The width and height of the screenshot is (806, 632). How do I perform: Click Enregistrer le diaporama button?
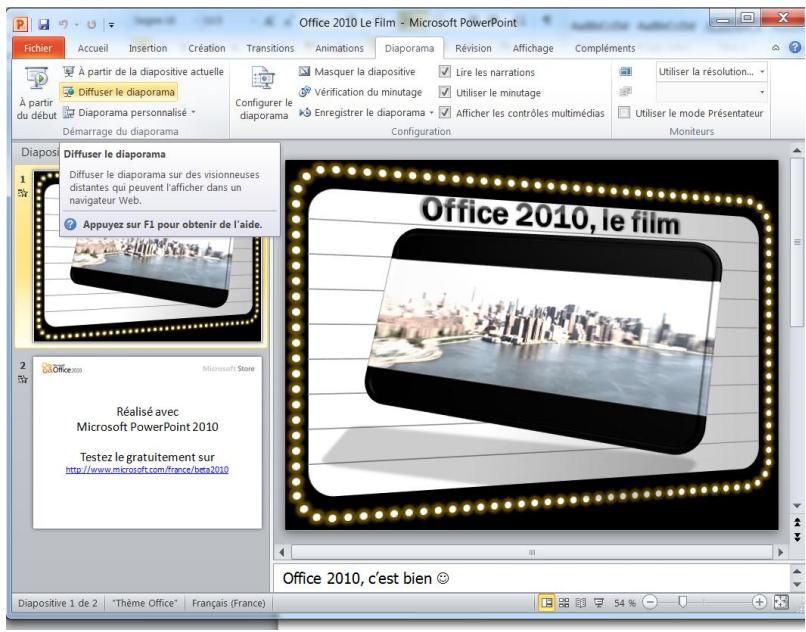point(362,112)
